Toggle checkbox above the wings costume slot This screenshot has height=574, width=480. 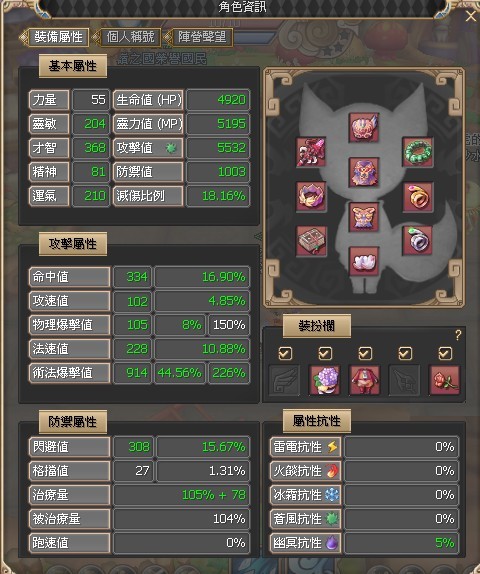click(x=285, y=353)
